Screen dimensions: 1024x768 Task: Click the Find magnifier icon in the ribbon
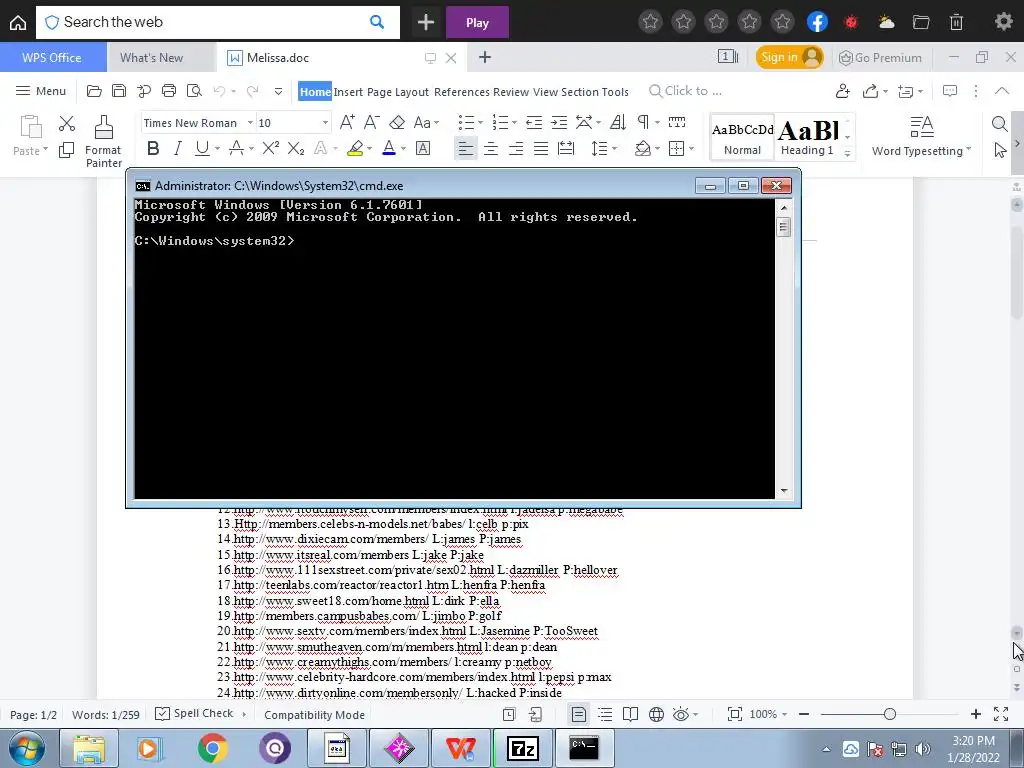point(999,123)
